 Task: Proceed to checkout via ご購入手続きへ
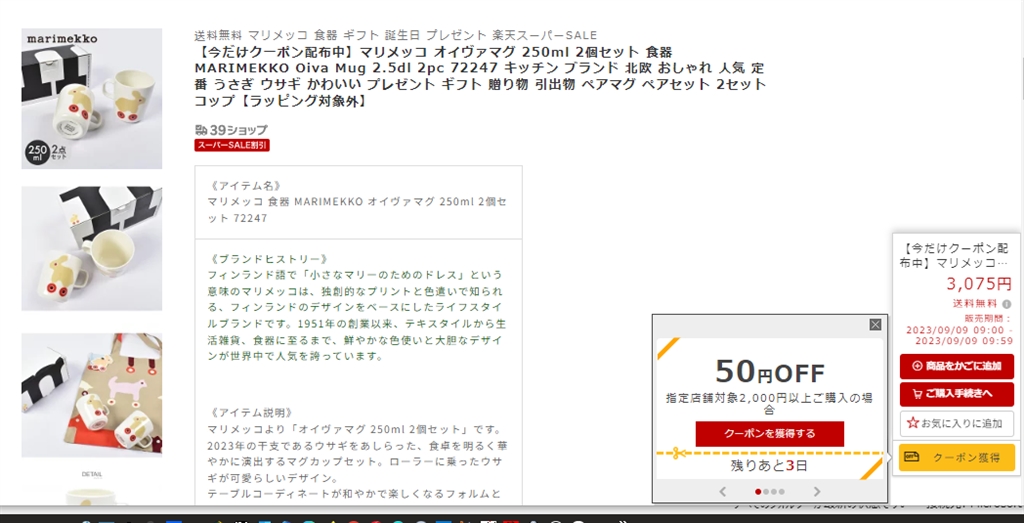pyautogui.click(x=957, y=394)
